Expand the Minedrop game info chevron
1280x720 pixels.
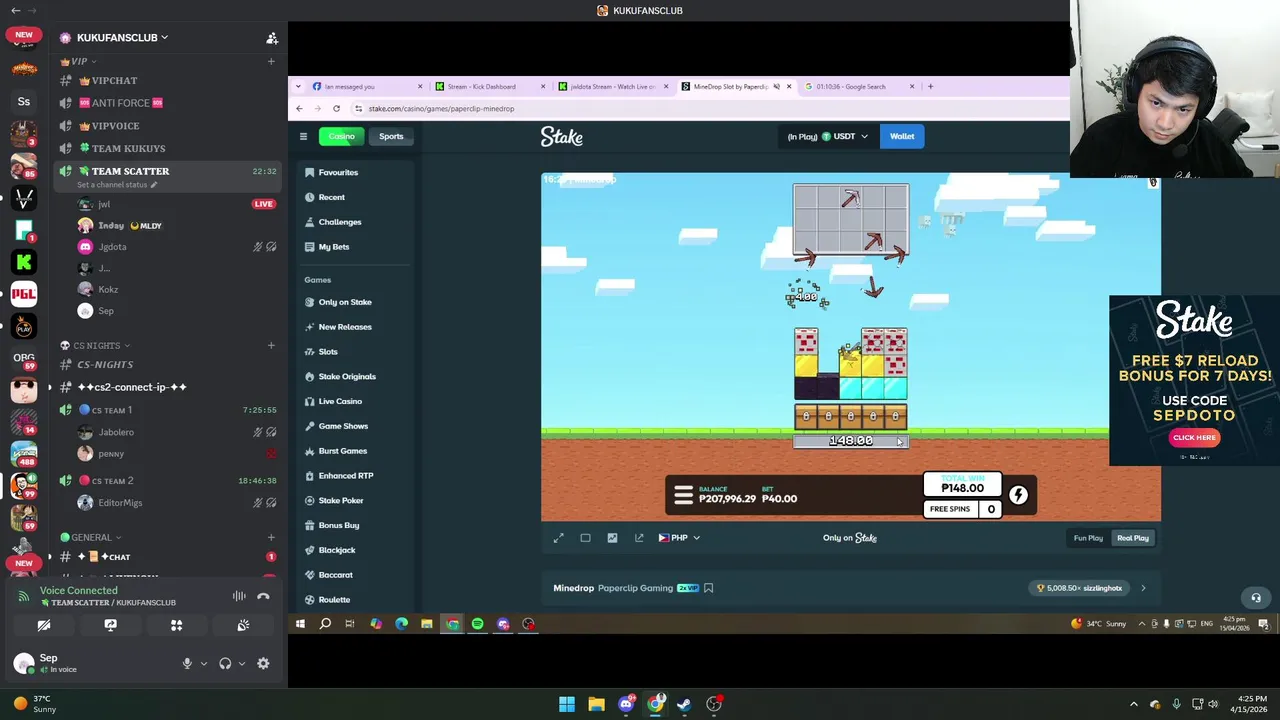[1143, 588]
